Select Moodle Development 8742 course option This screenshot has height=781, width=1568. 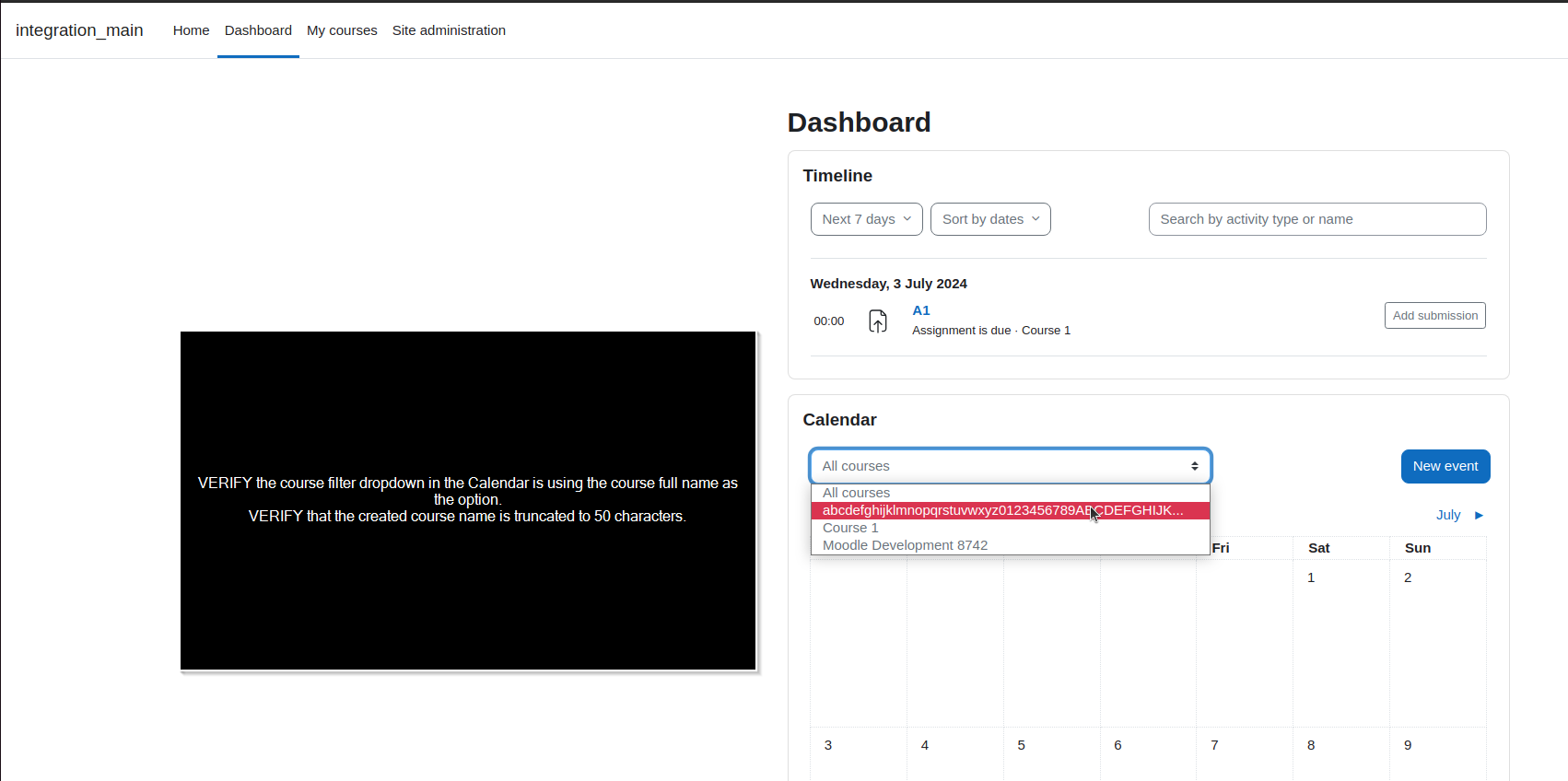point(1011,545)
